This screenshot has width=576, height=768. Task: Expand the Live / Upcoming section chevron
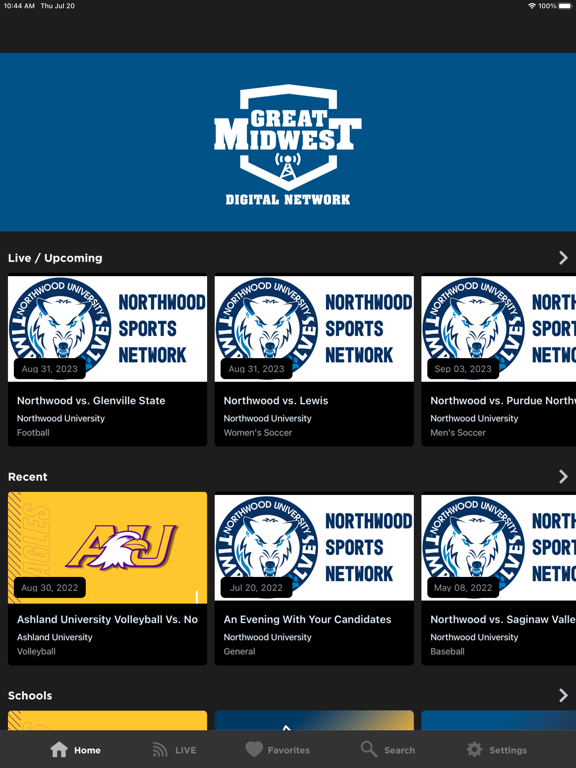(563, 258)
